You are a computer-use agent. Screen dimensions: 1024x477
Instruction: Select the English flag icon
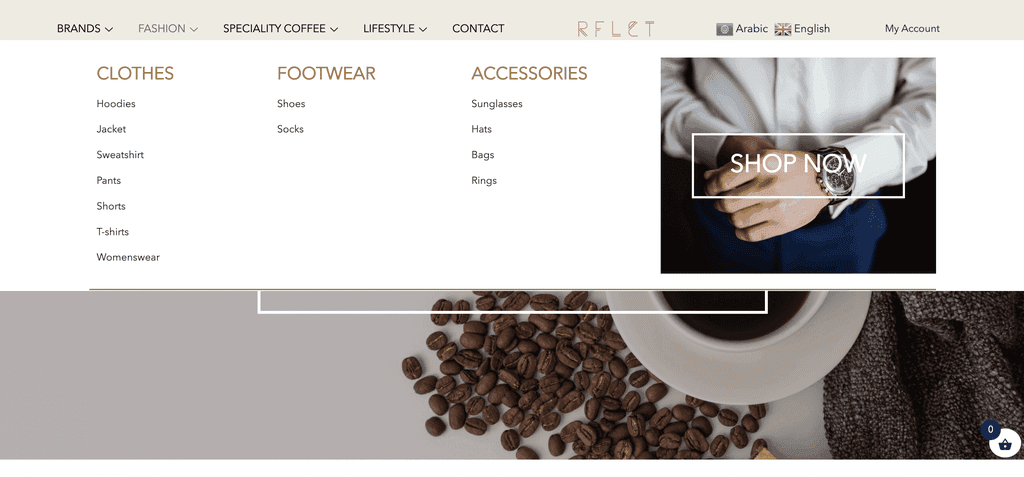(782, 29)
